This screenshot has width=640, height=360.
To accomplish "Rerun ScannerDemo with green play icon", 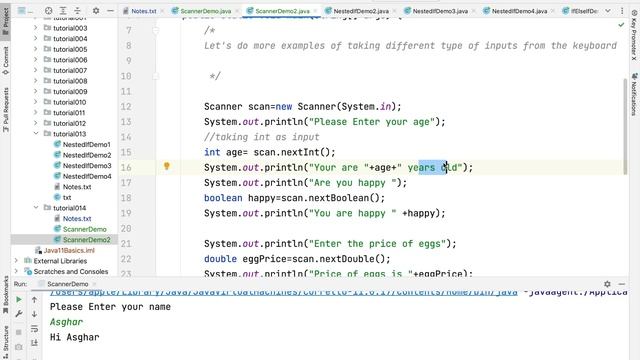I will (19, 300).
